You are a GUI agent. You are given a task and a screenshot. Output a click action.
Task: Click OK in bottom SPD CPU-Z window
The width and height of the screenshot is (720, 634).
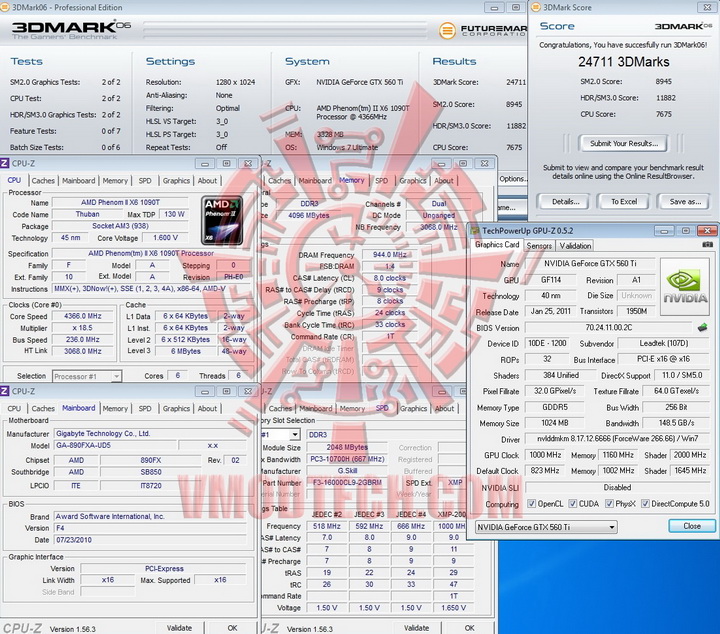coord(469,628)
